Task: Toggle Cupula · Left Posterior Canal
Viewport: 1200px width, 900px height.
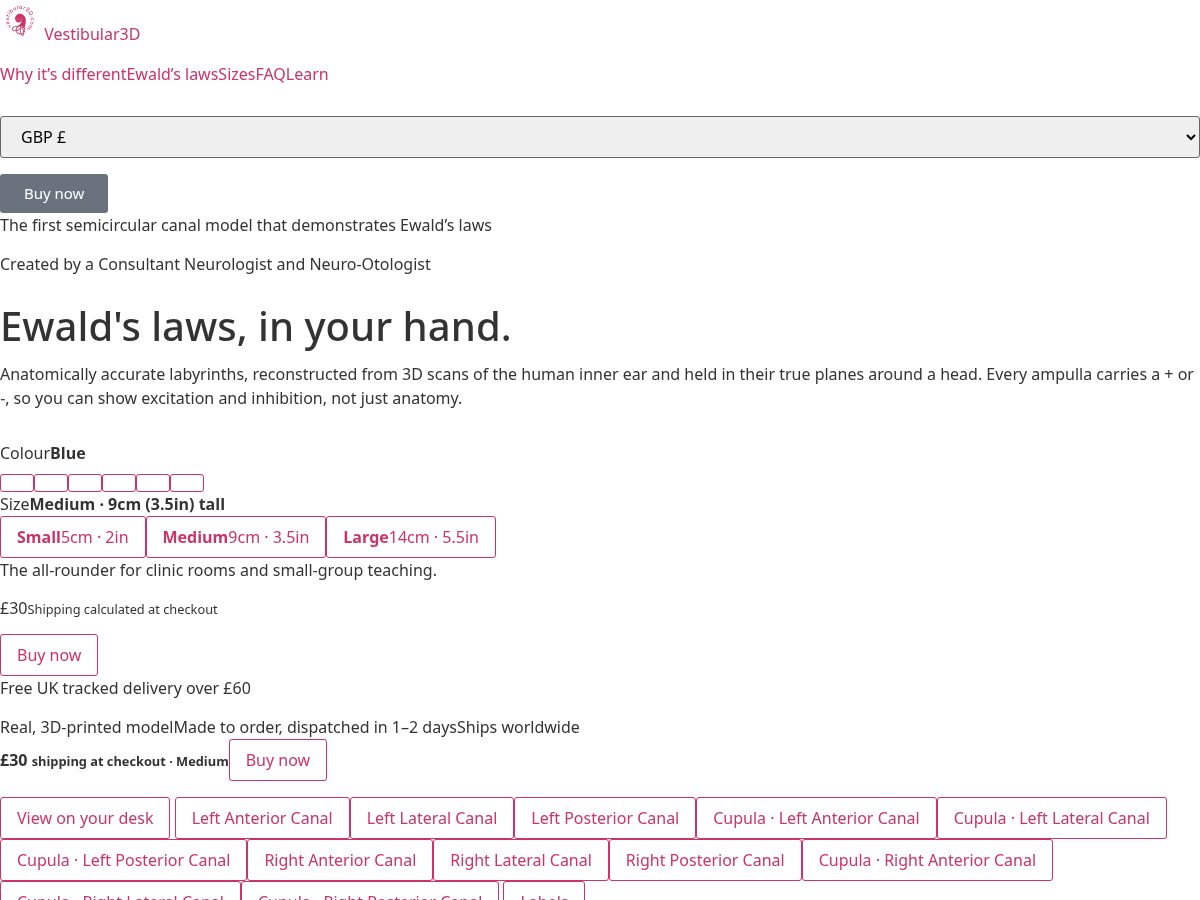Action: pyautogui.click(x=124, y=860)
